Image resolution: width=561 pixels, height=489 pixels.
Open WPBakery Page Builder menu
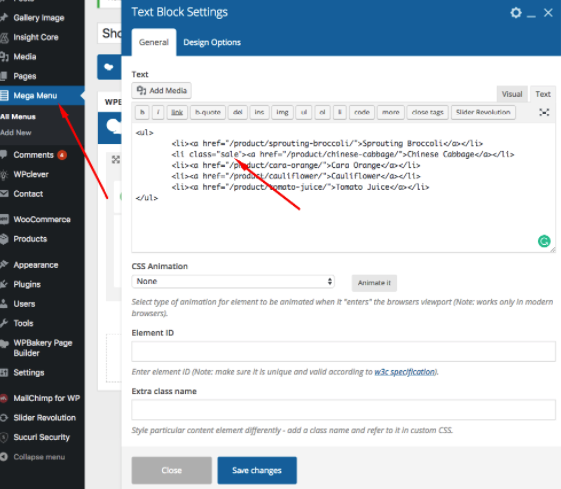click(42, 348)
